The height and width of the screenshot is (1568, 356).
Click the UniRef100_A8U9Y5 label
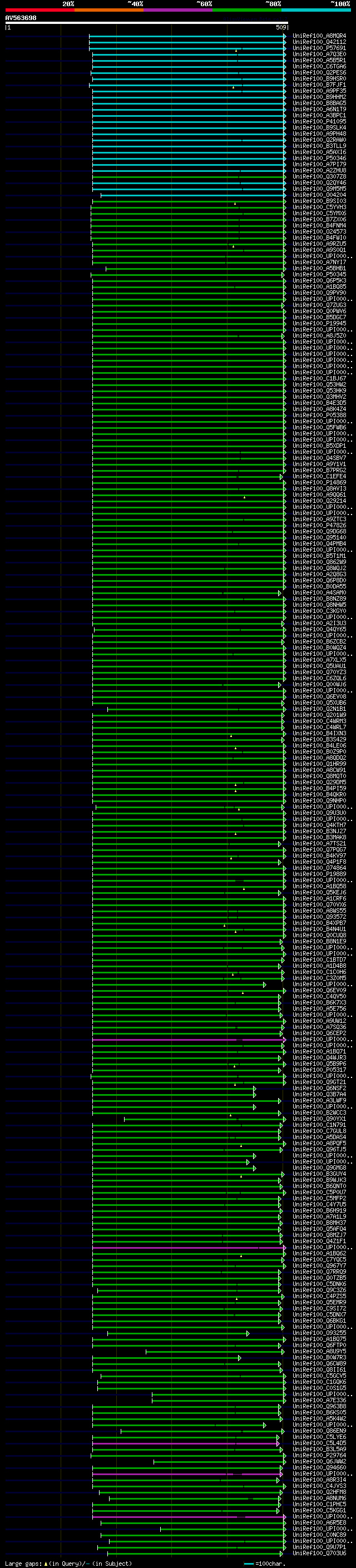(319, 1351)
